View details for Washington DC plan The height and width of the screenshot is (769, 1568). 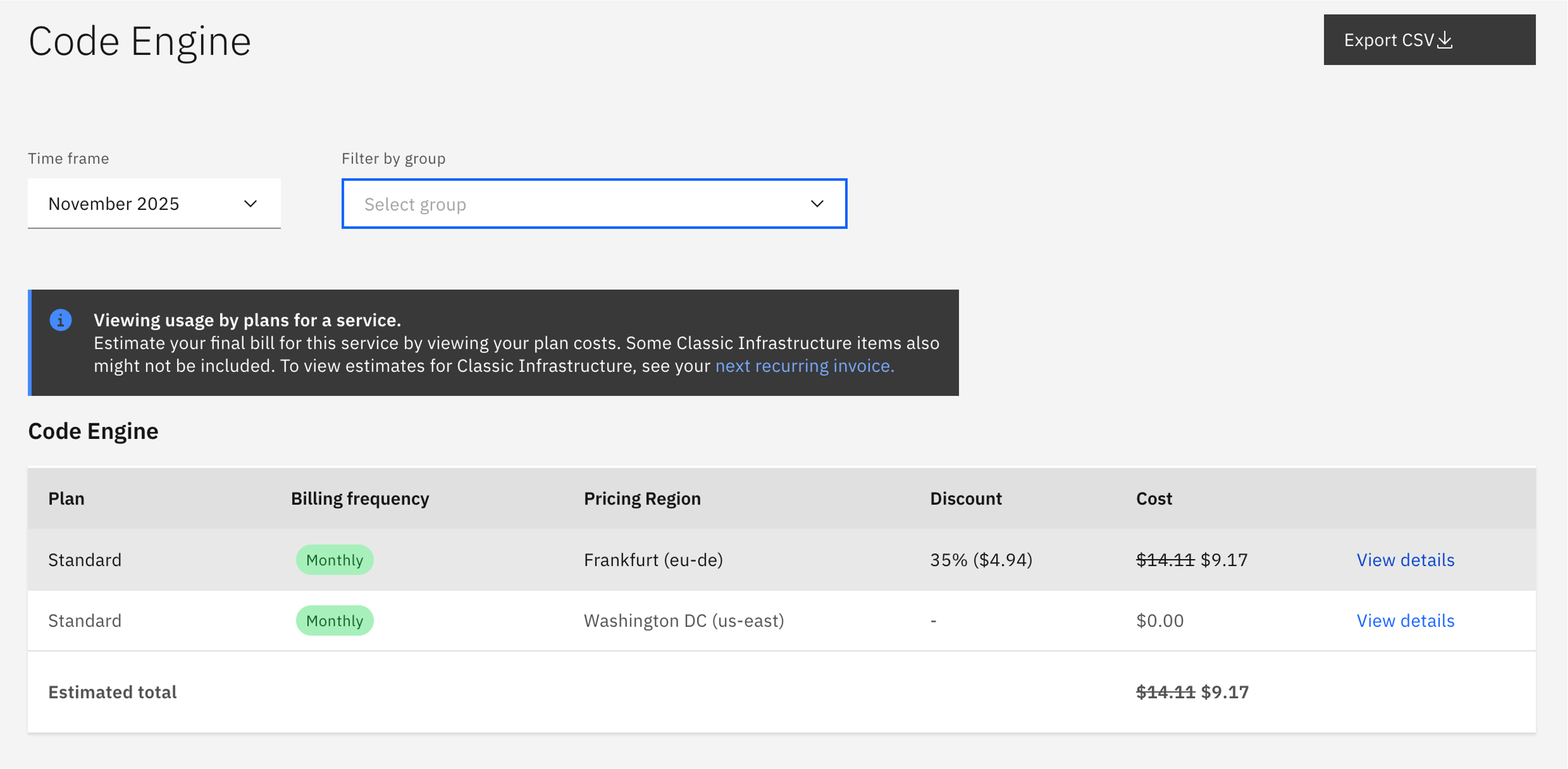tap(1405, 620)
